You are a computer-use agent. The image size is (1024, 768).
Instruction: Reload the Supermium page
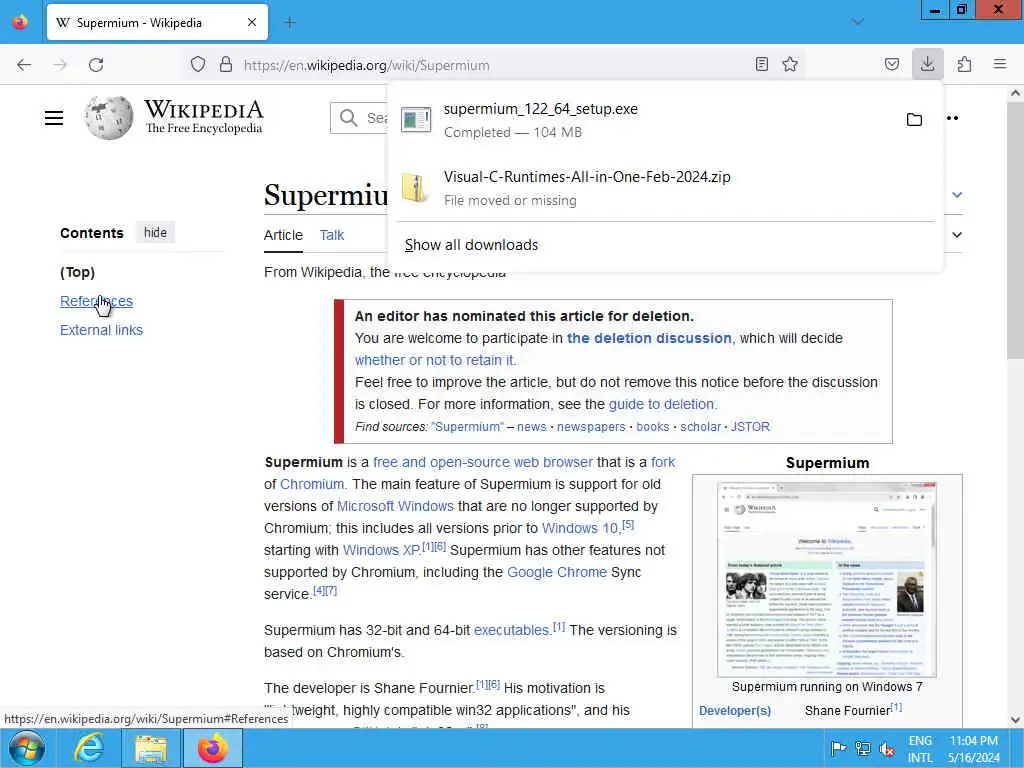click(96, 65)
